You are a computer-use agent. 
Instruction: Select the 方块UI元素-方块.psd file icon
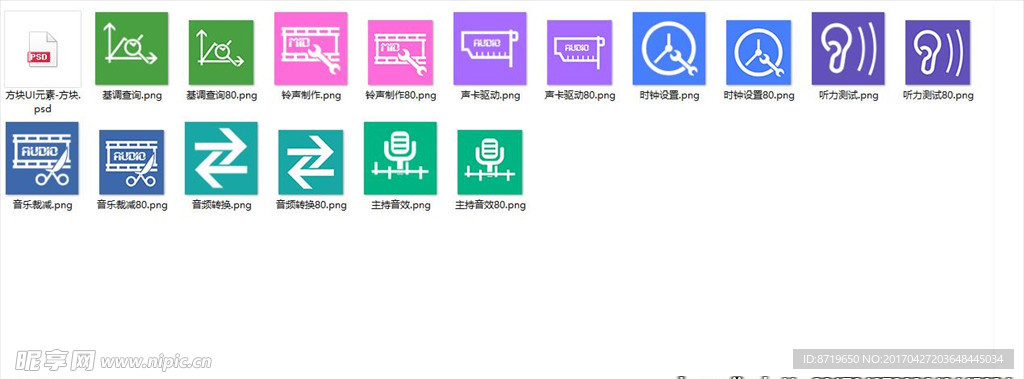click(x=42, y=50)
